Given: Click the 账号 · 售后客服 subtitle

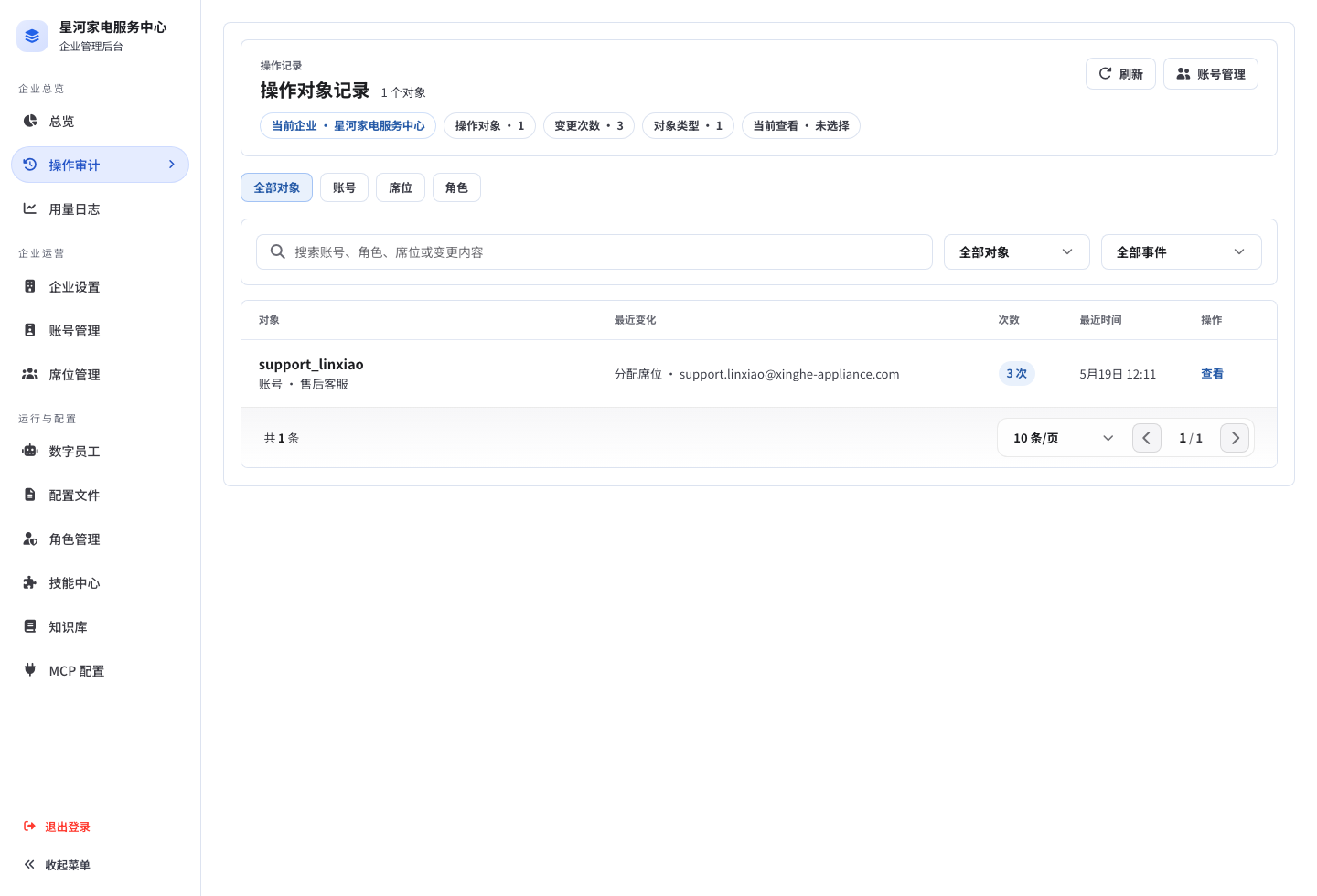Looking at the screenshot, I should click(x=304, y=384).
